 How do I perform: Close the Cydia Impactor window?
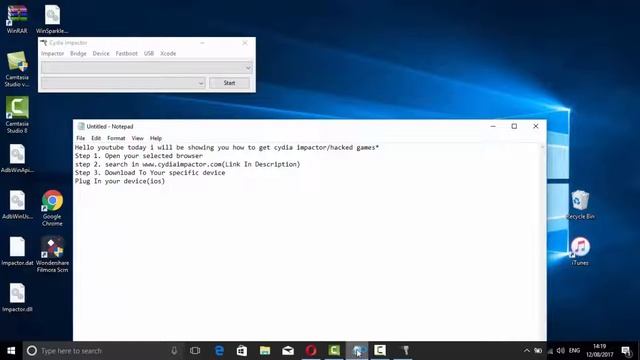245,43
